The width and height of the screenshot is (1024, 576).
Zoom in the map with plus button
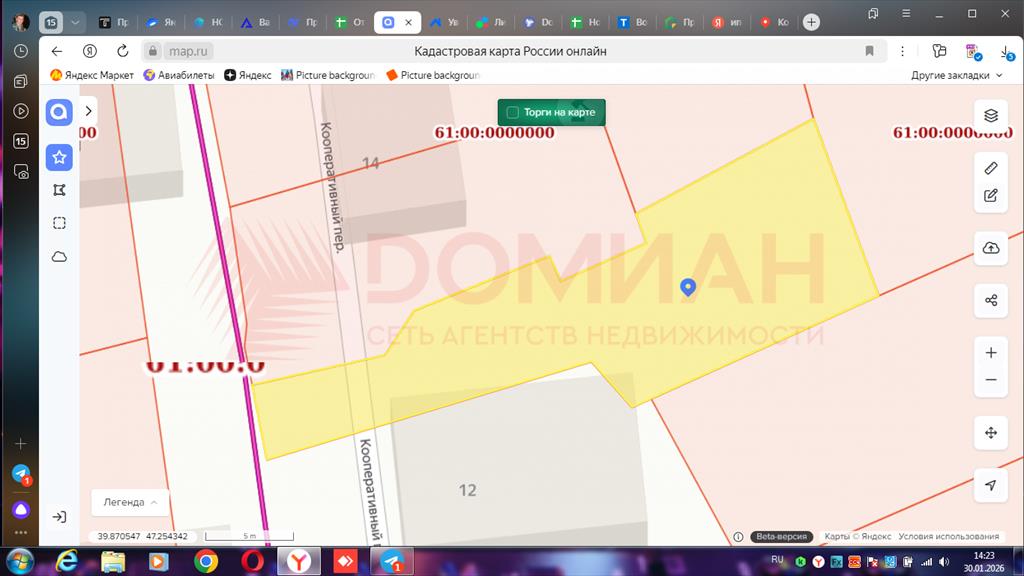(990, 353)
